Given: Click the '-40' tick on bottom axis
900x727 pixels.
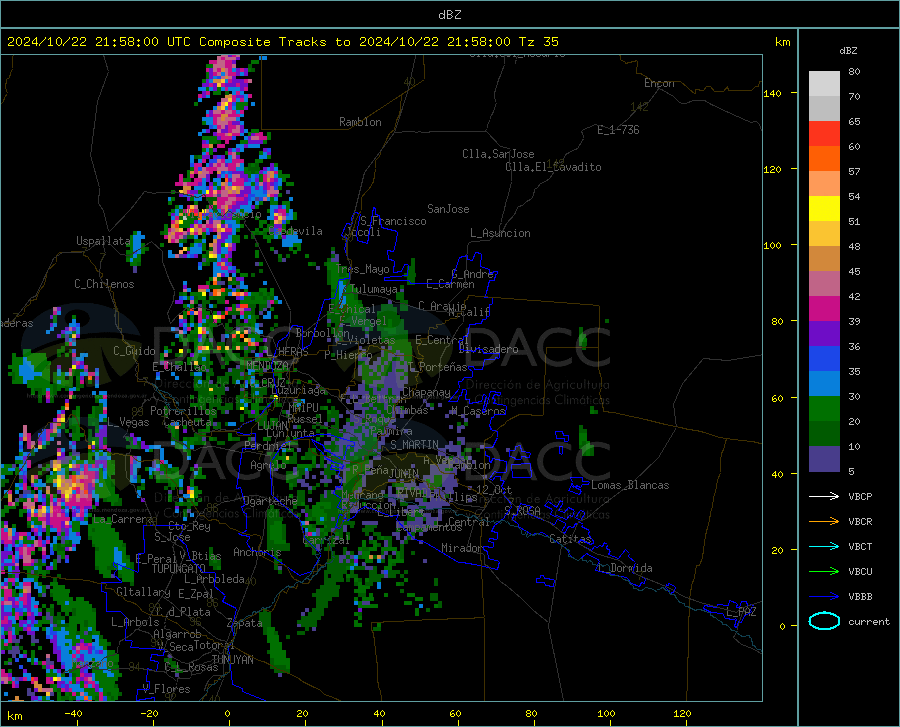Looking at the screenshot, I should [x=73, y=713].
